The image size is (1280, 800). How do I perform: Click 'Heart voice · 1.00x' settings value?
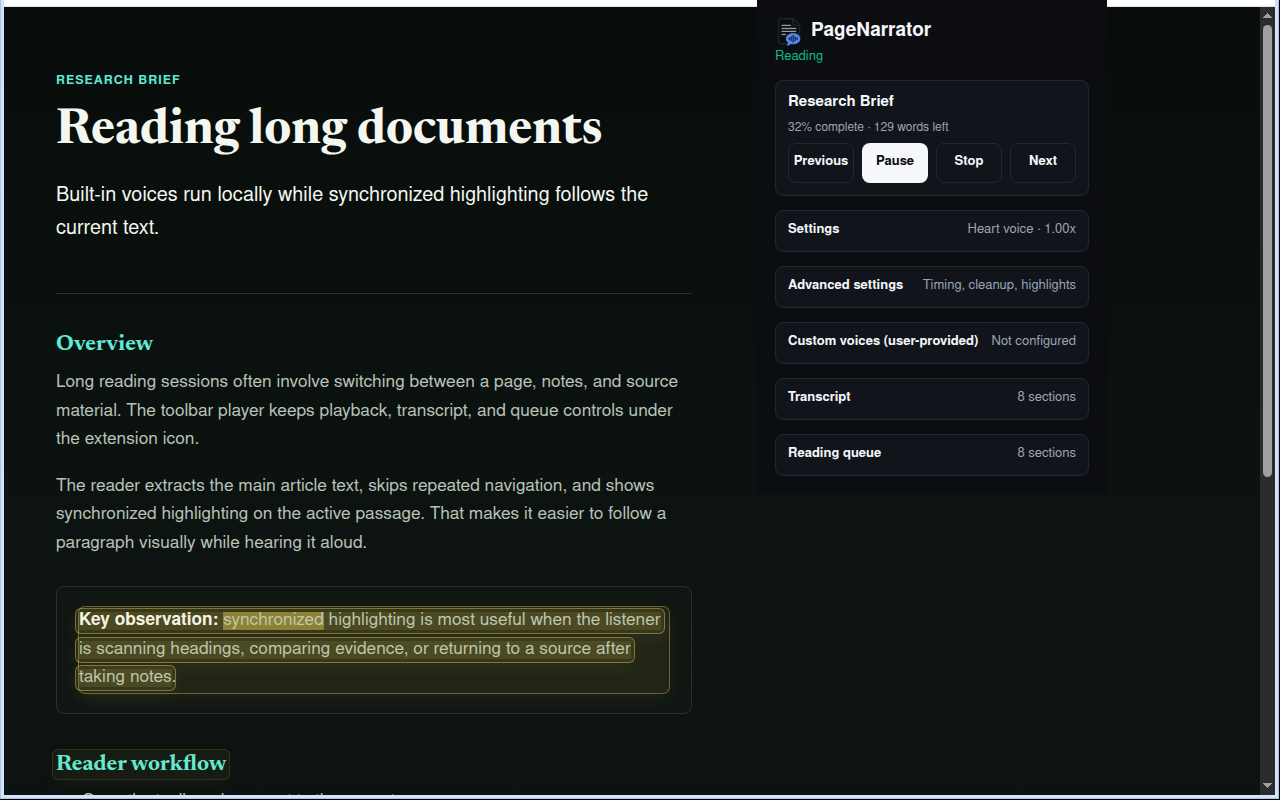(1021, 229)
